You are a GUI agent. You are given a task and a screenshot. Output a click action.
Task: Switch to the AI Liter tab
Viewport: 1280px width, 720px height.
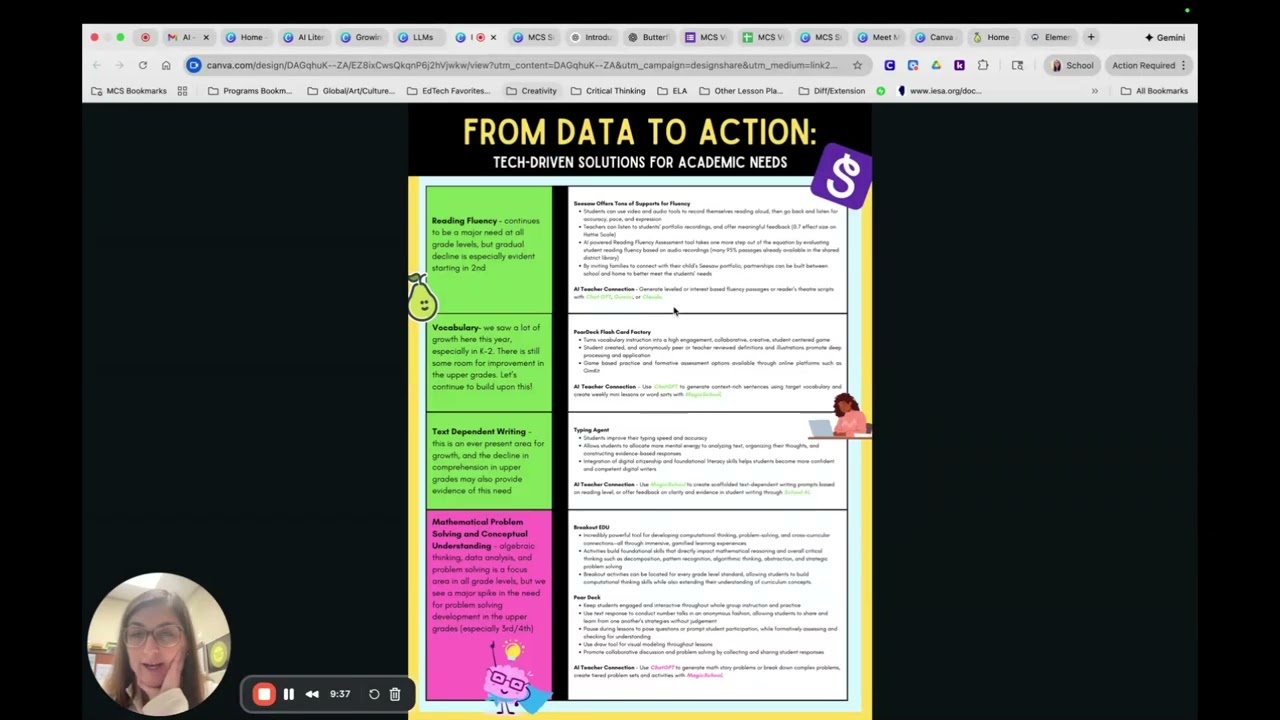pyautogui.click(x=304, y=37)
